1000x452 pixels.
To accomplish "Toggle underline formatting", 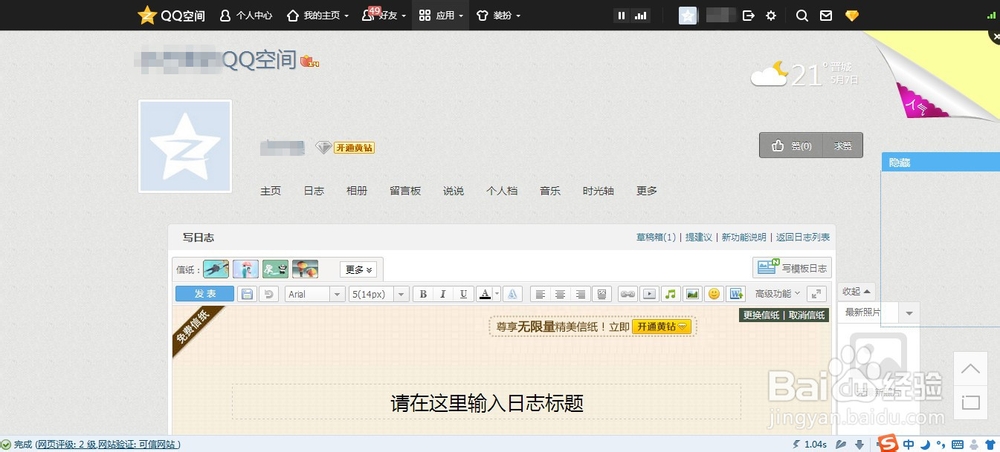I will coord(464,294).
